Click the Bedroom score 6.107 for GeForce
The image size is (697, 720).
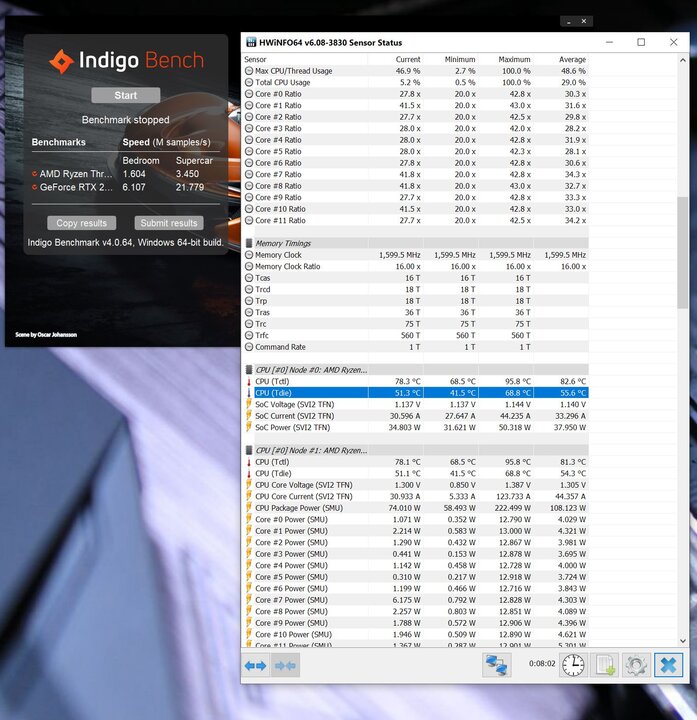click(x=134, y=187)
